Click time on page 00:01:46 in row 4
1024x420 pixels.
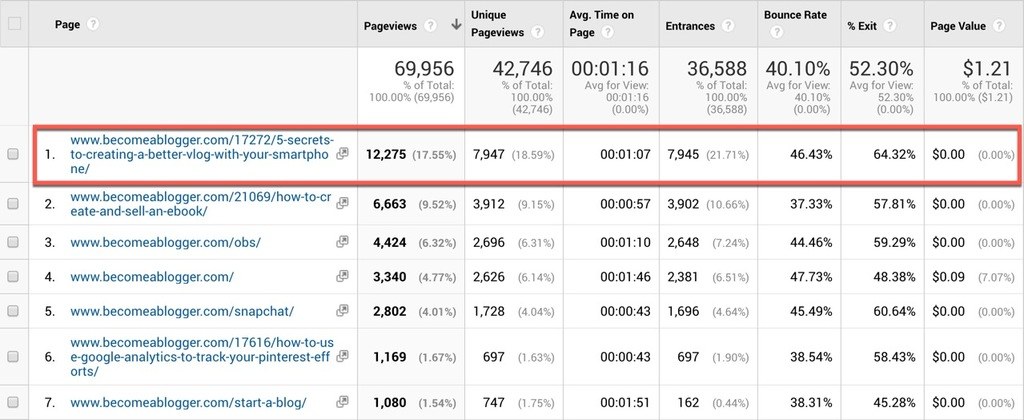[626, 277]
